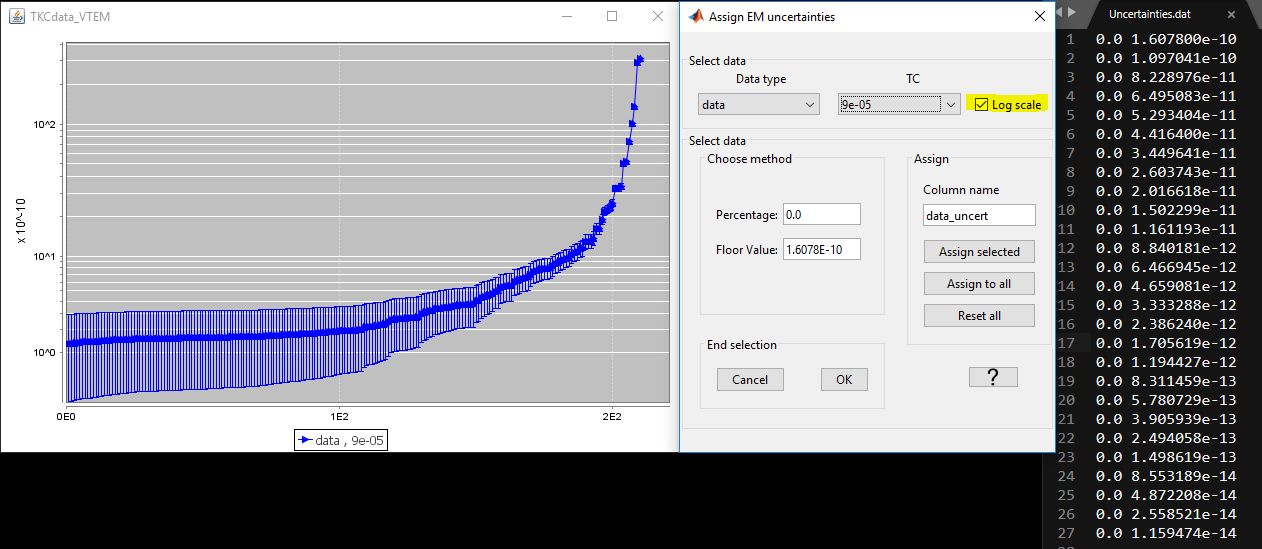This screenshot has height=549, width=1262.
Task: Click the Percentage input field
Action: [821, 214]
